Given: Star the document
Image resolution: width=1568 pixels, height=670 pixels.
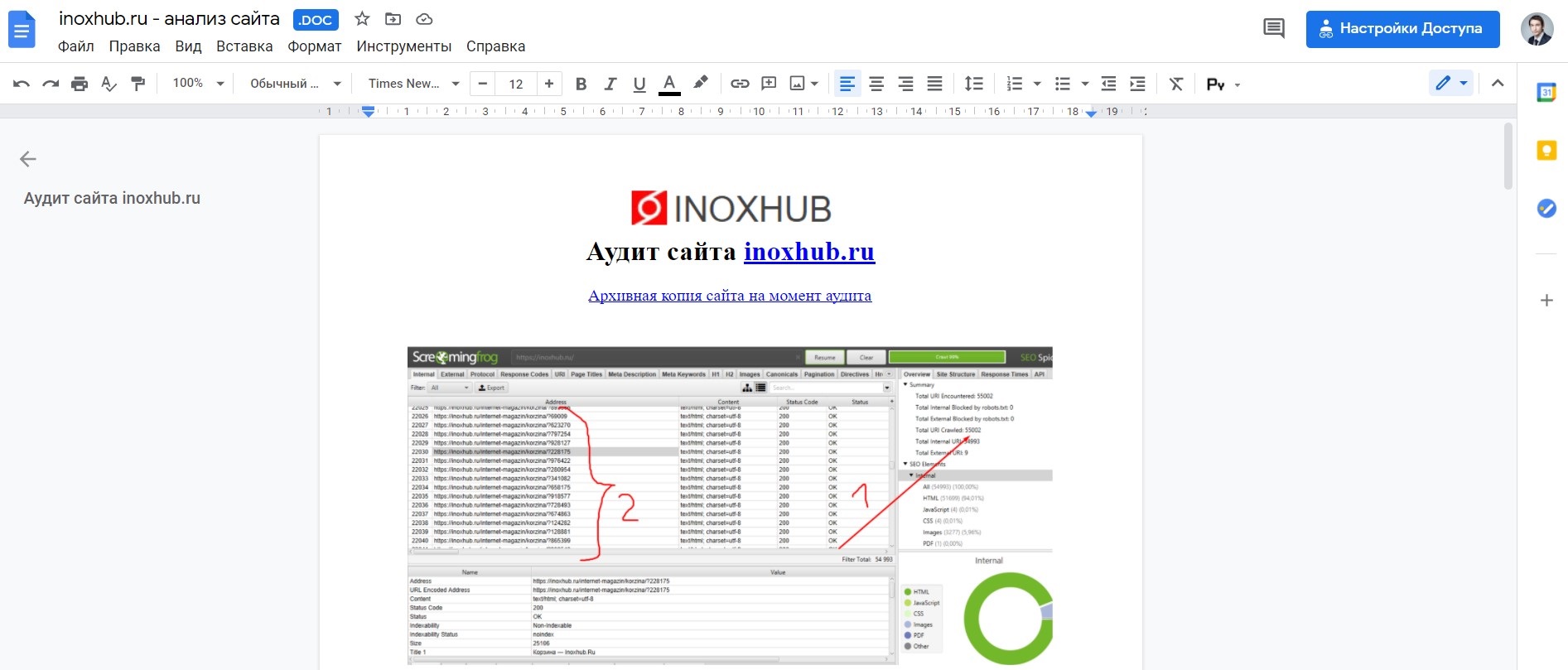Looking at the screenshot, I should pos(362,19).
